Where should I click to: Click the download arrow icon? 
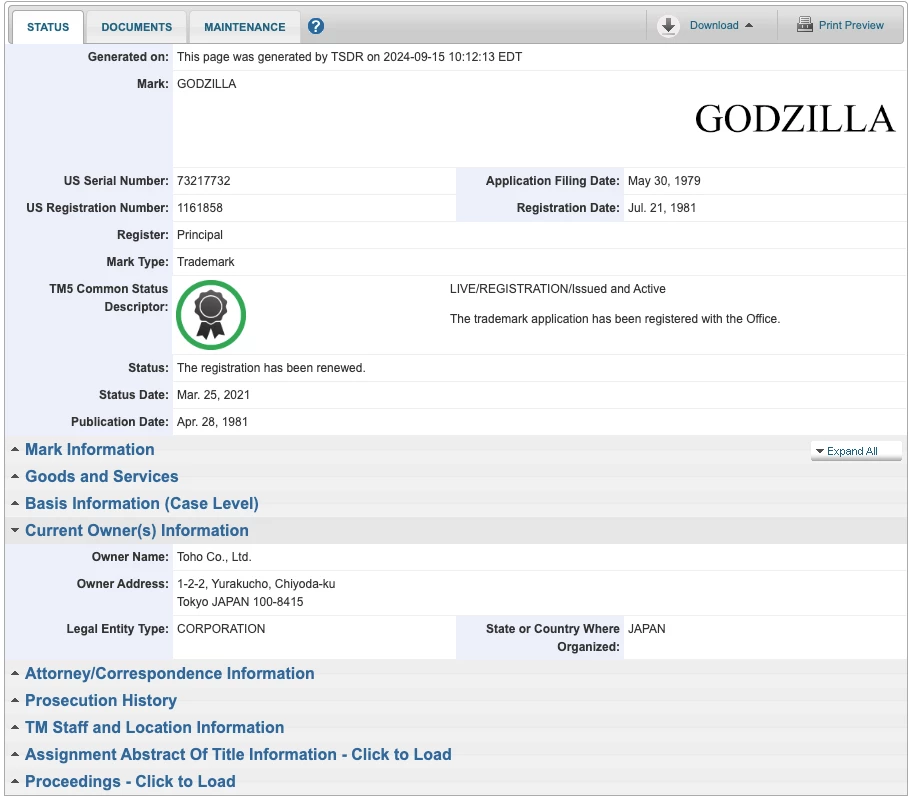click(668, 26)
